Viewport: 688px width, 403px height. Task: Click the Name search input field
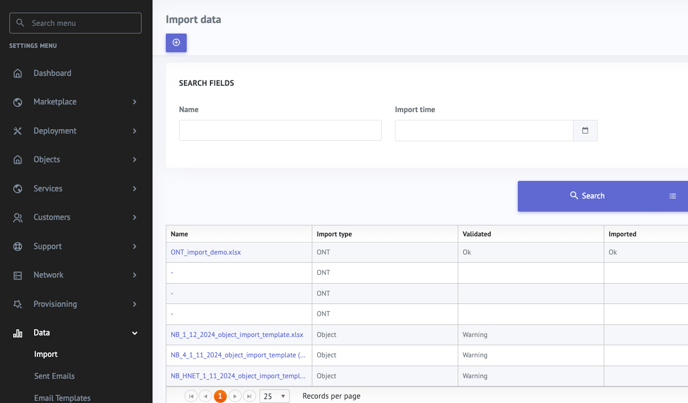tap(280, 130)
